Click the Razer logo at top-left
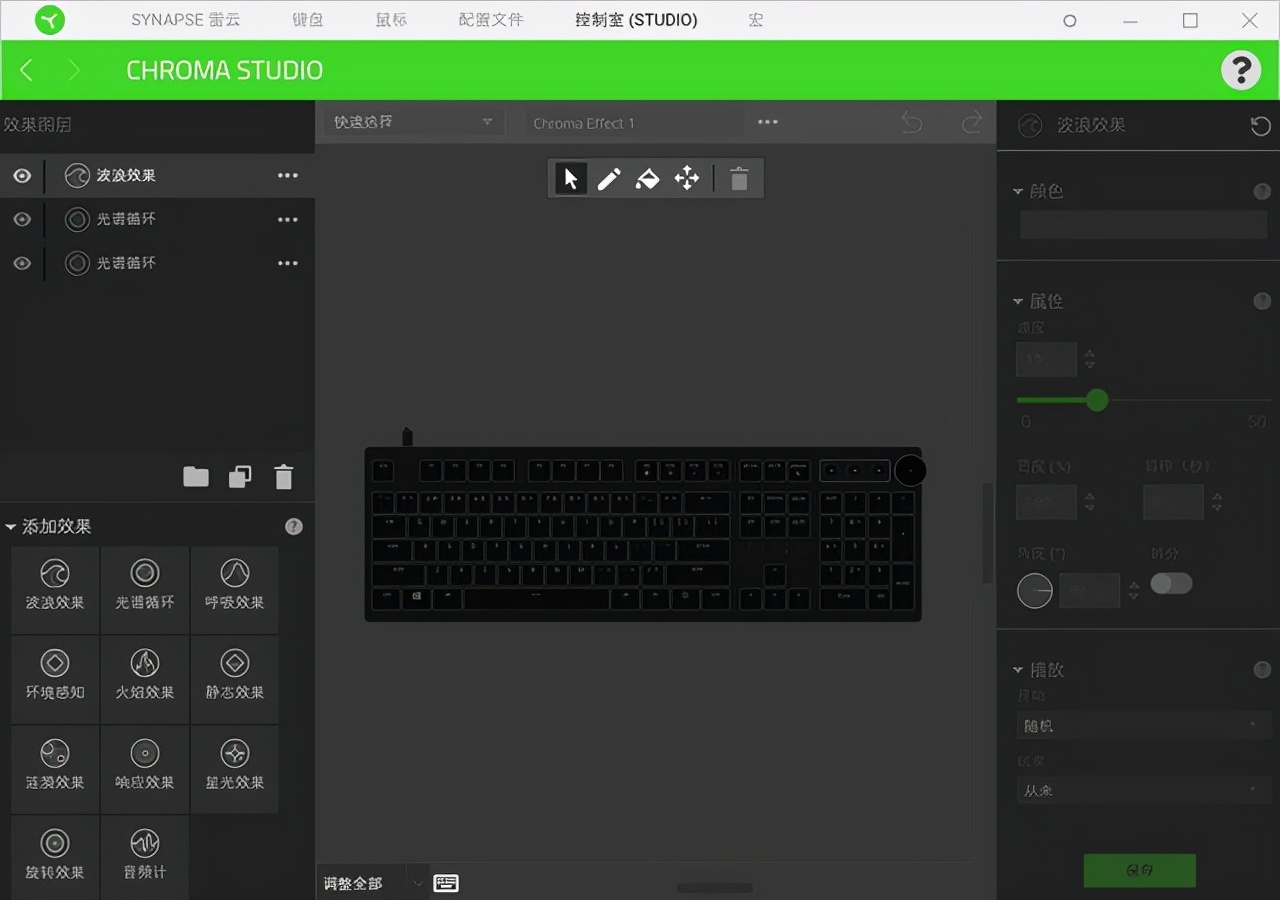This screenshot has height=900, width=1280. (49, 20)
